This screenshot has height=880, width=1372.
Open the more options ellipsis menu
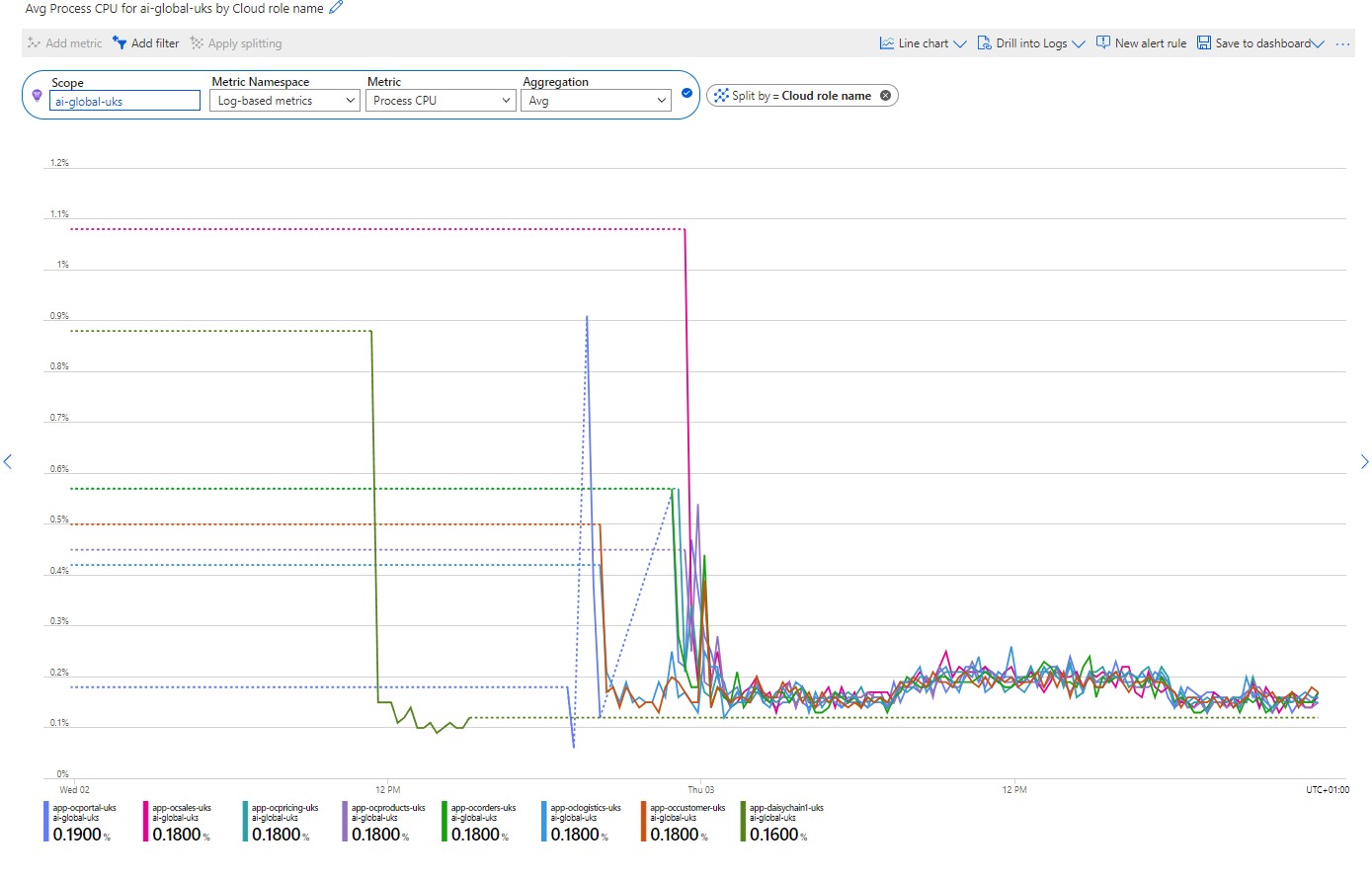click(1342, 43)
